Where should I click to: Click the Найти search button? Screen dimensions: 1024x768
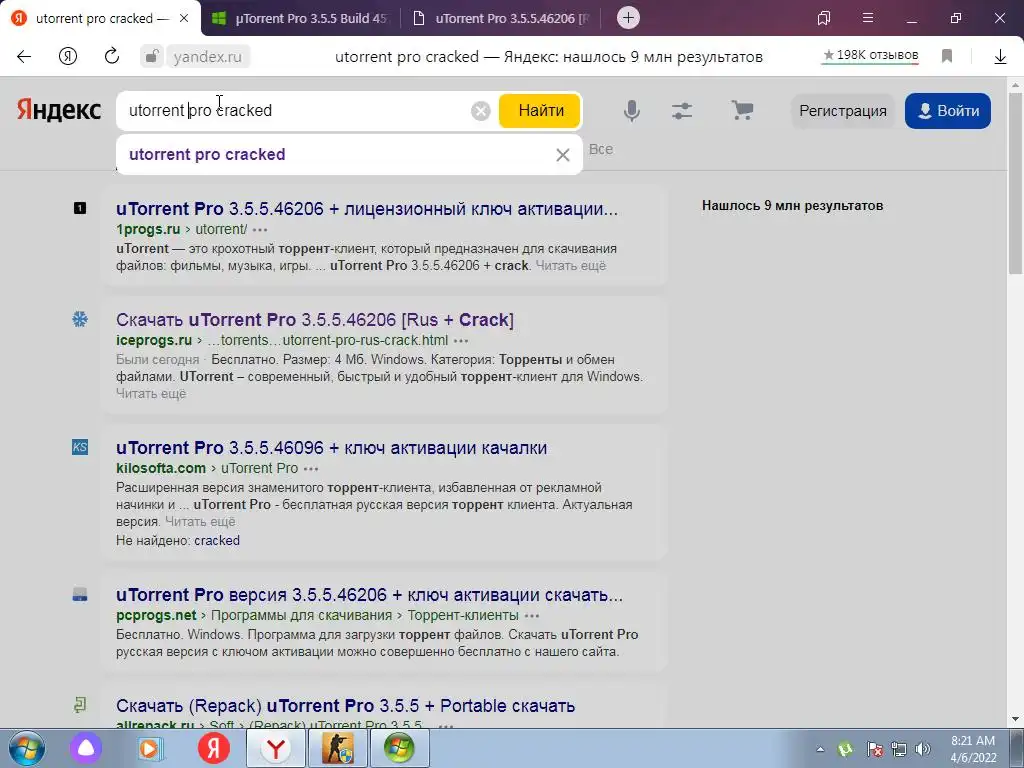[540, 111]
